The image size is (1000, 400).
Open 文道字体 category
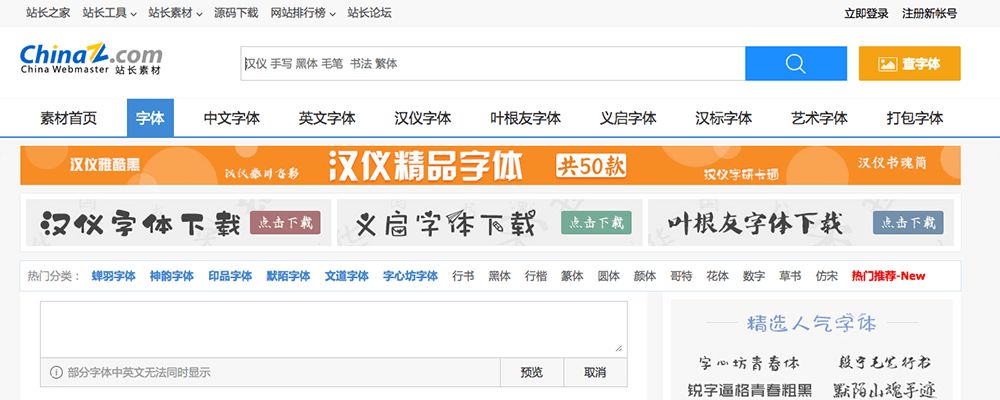tap(346, 276)
